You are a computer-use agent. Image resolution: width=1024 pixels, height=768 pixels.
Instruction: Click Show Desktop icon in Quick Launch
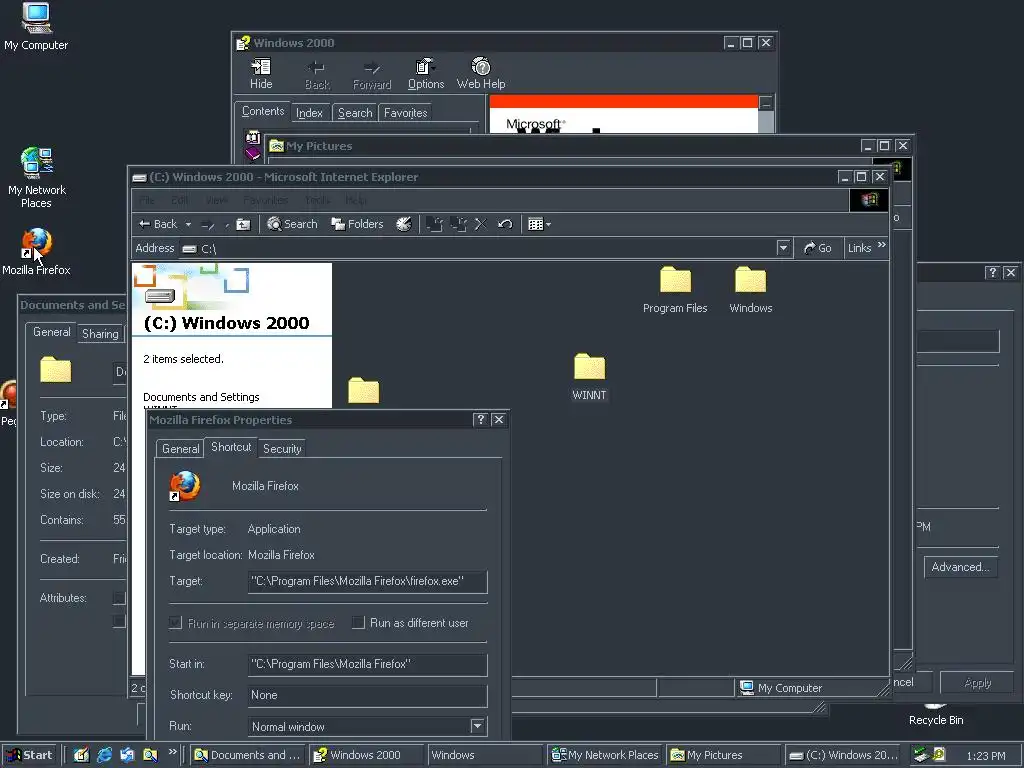click(81, 755)
